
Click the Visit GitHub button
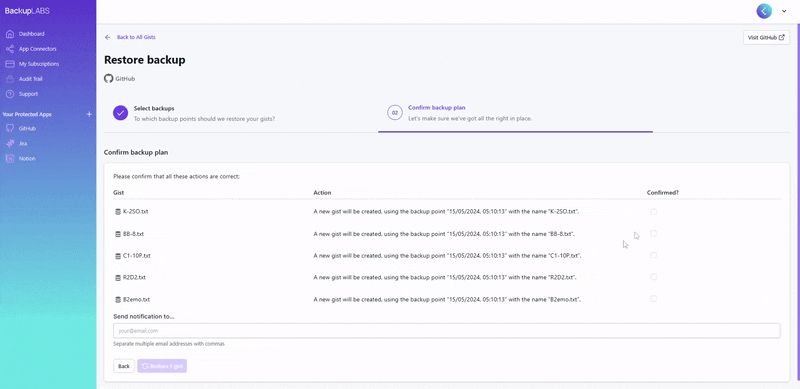tap(766, 38)
